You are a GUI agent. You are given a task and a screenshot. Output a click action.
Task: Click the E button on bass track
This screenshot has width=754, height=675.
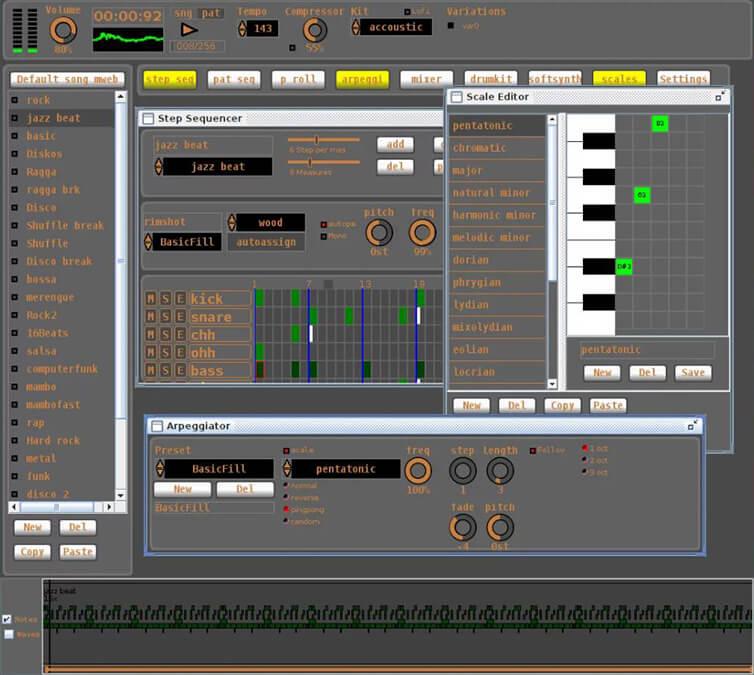(x=180, y=371)
